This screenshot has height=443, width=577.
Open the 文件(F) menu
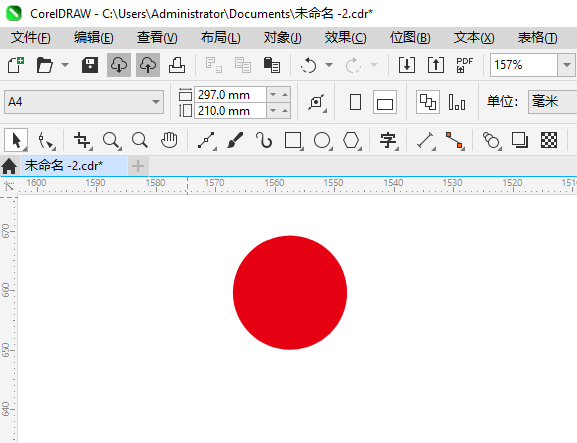pos(31,38)
